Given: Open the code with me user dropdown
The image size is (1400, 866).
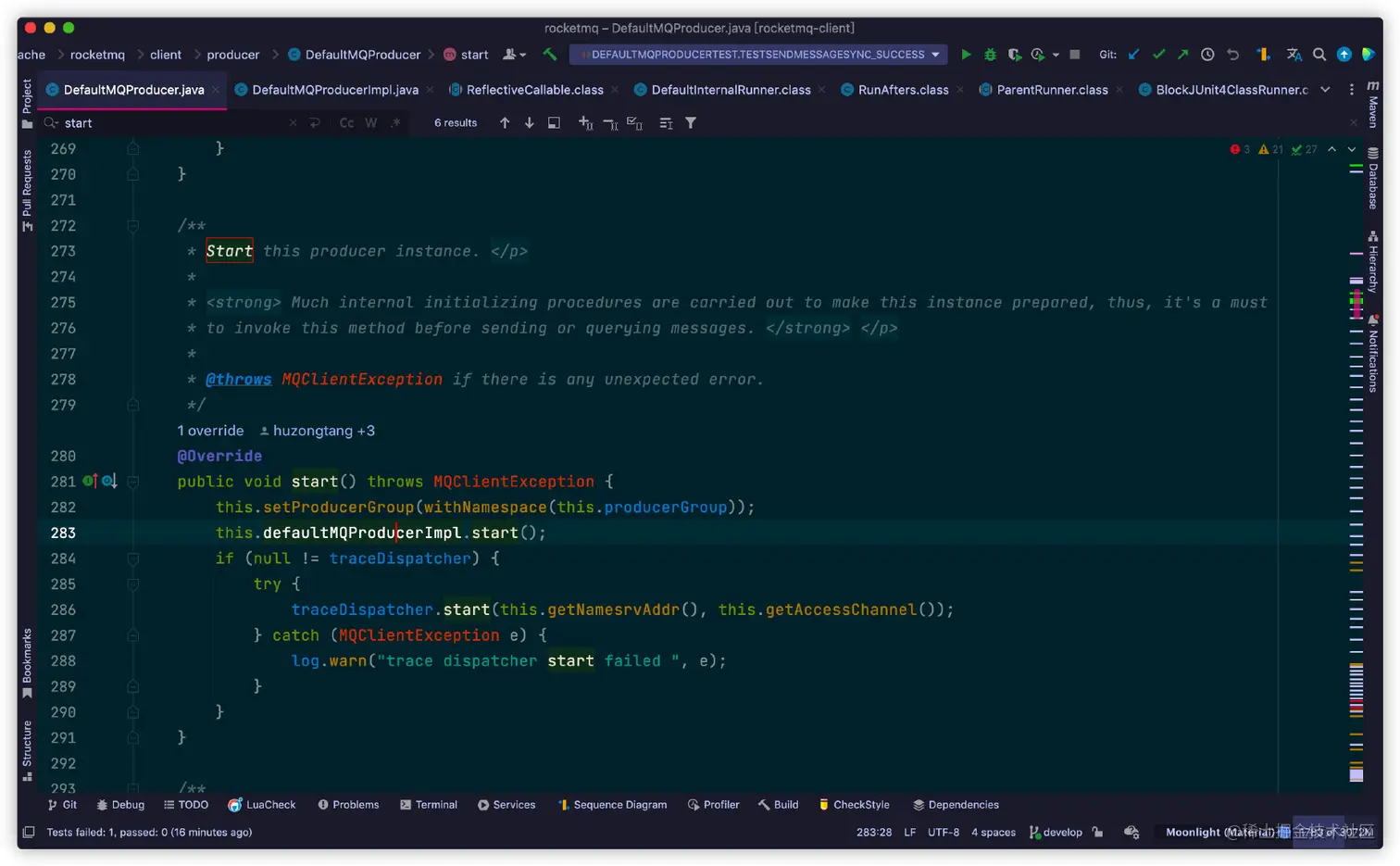Looking at the screenshot, I should coord(514,55).
